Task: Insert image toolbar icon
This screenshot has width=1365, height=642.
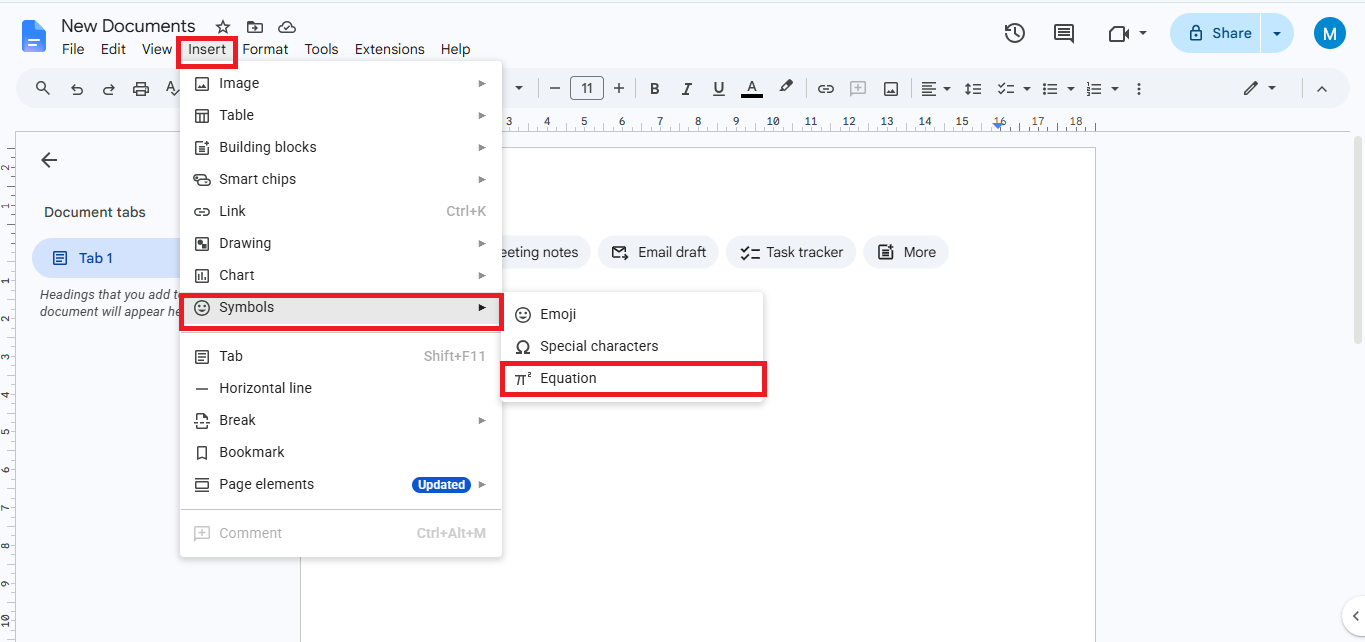Action: (890, 89)
